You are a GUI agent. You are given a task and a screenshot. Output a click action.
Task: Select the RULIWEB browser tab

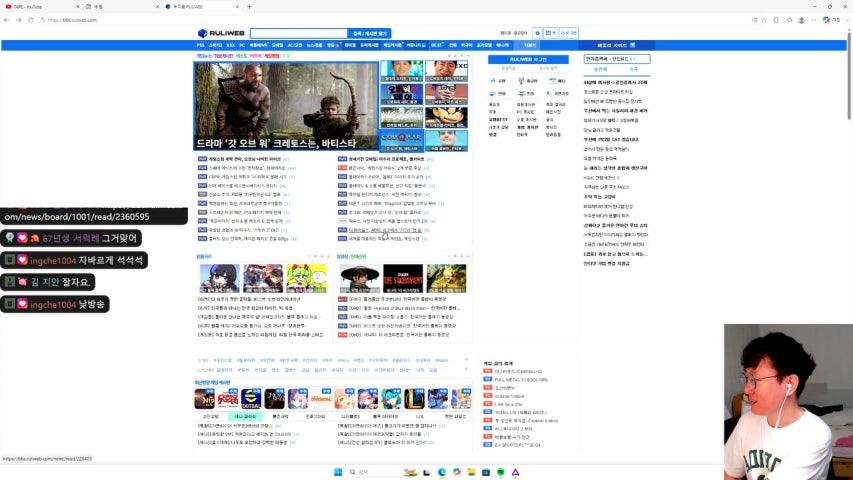tap(201, 7)
